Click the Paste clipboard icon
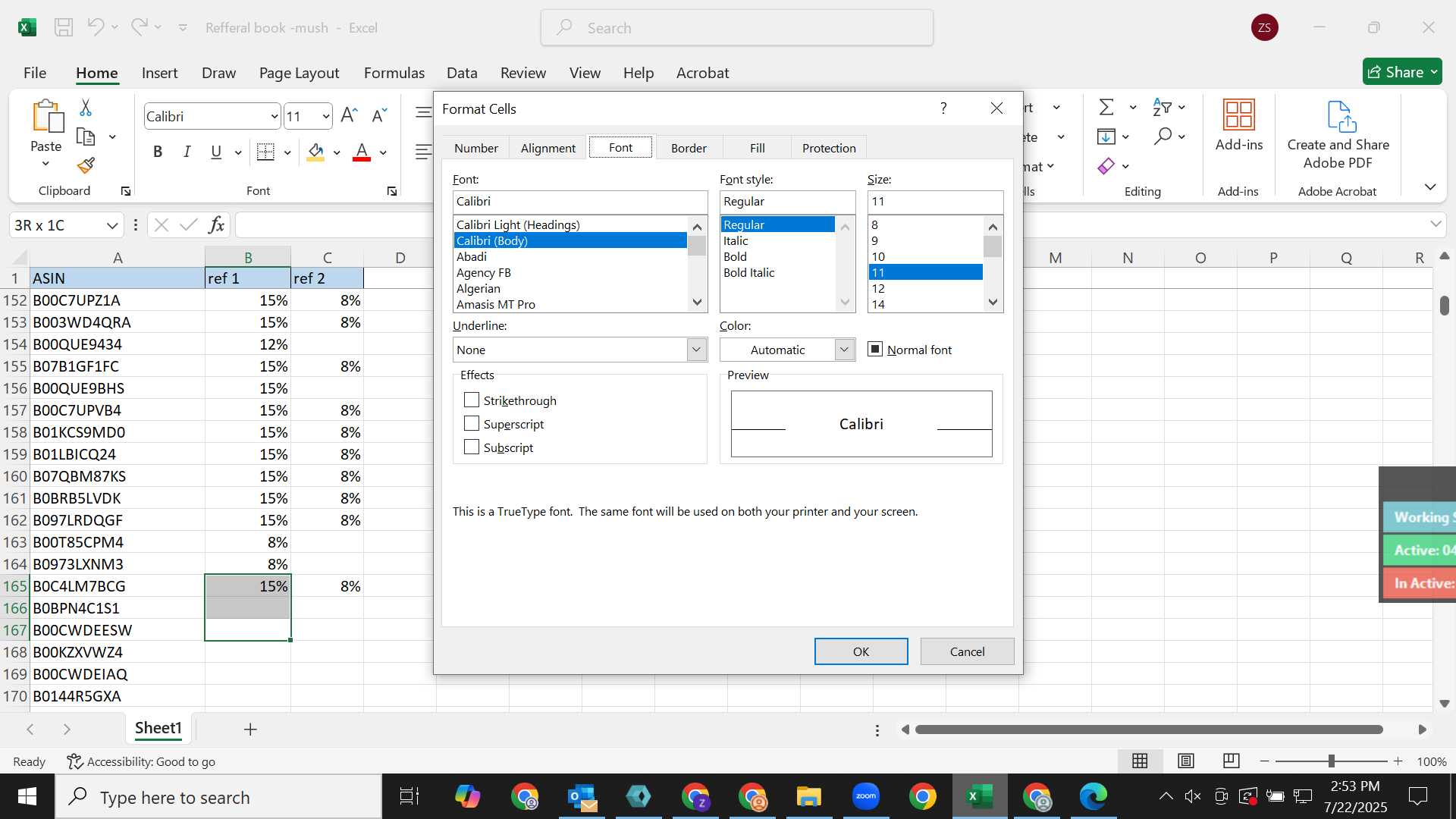Image resolution: width=1456 pixels, height=819 pixels. click(47, 117)
